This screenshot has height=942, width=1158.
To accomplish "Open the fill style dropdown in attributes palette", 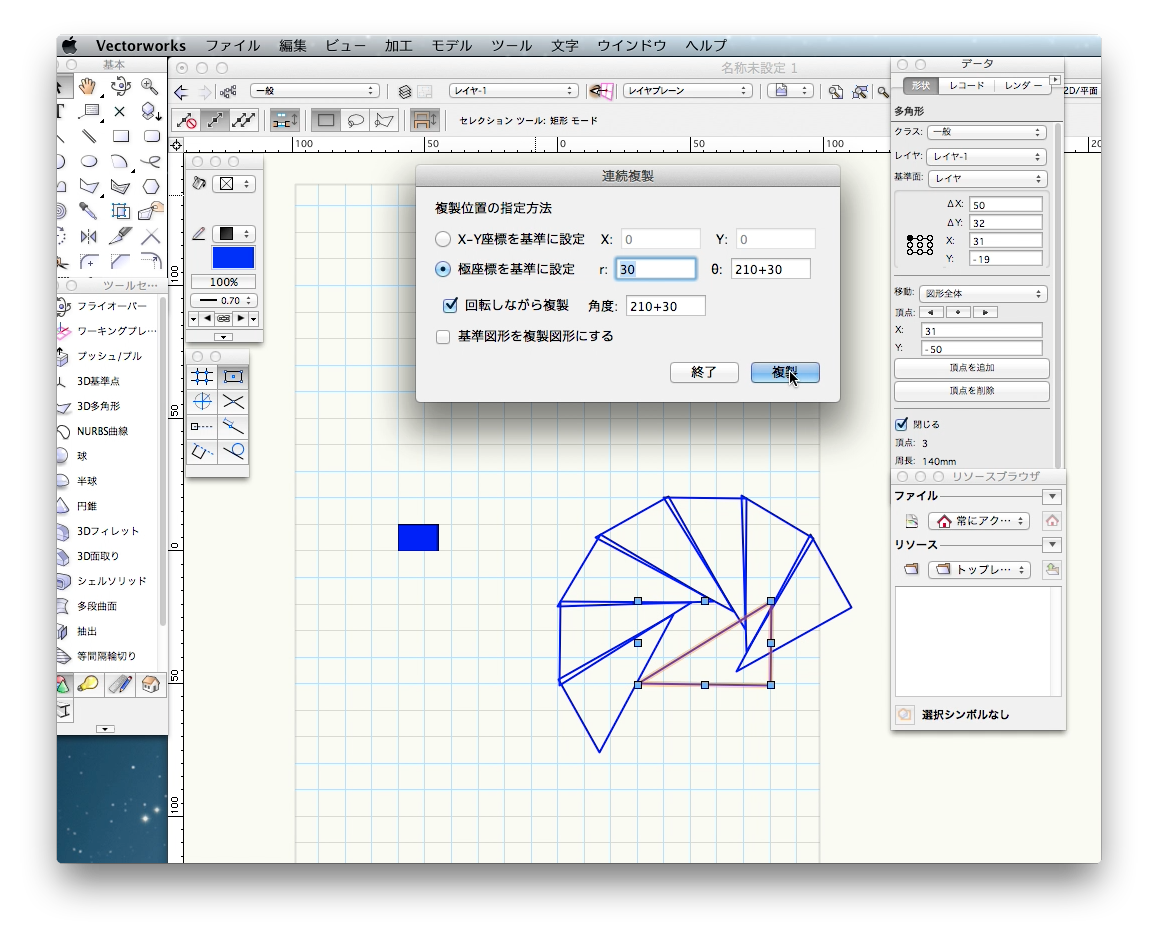I will [x=234, y=184].
